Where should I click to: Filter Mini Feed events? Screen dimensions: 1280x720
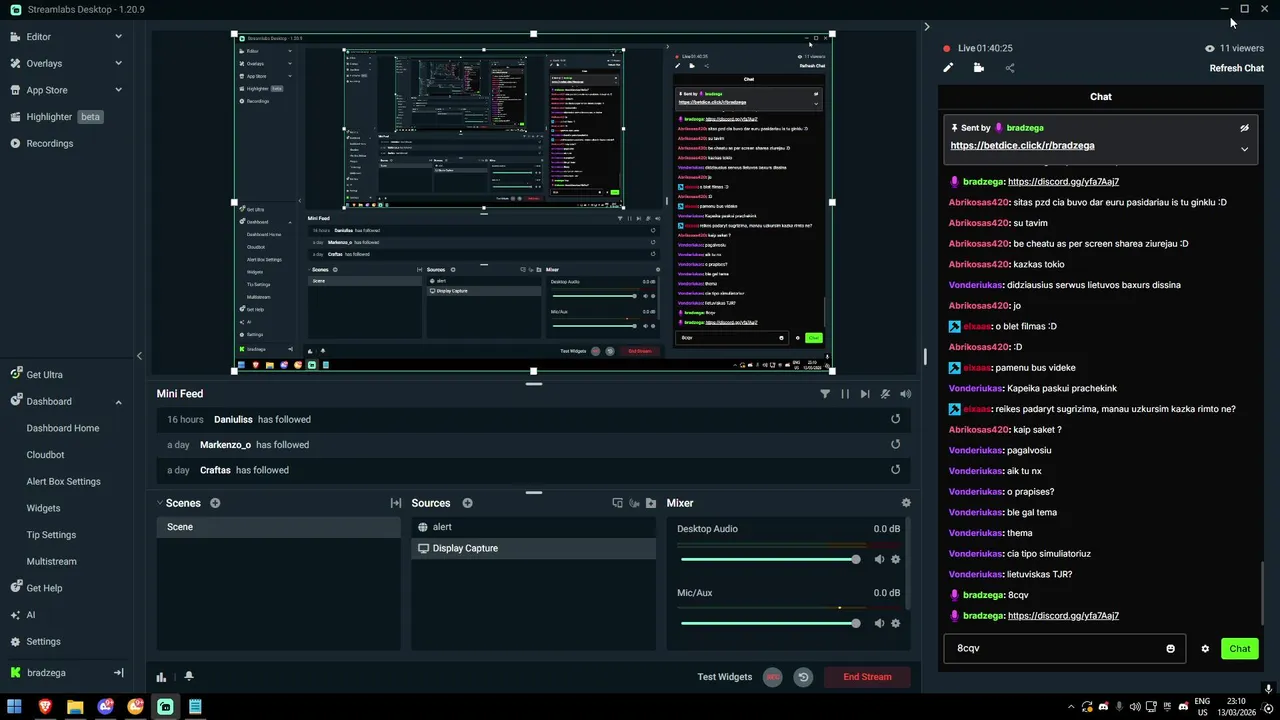coord(825,394)
